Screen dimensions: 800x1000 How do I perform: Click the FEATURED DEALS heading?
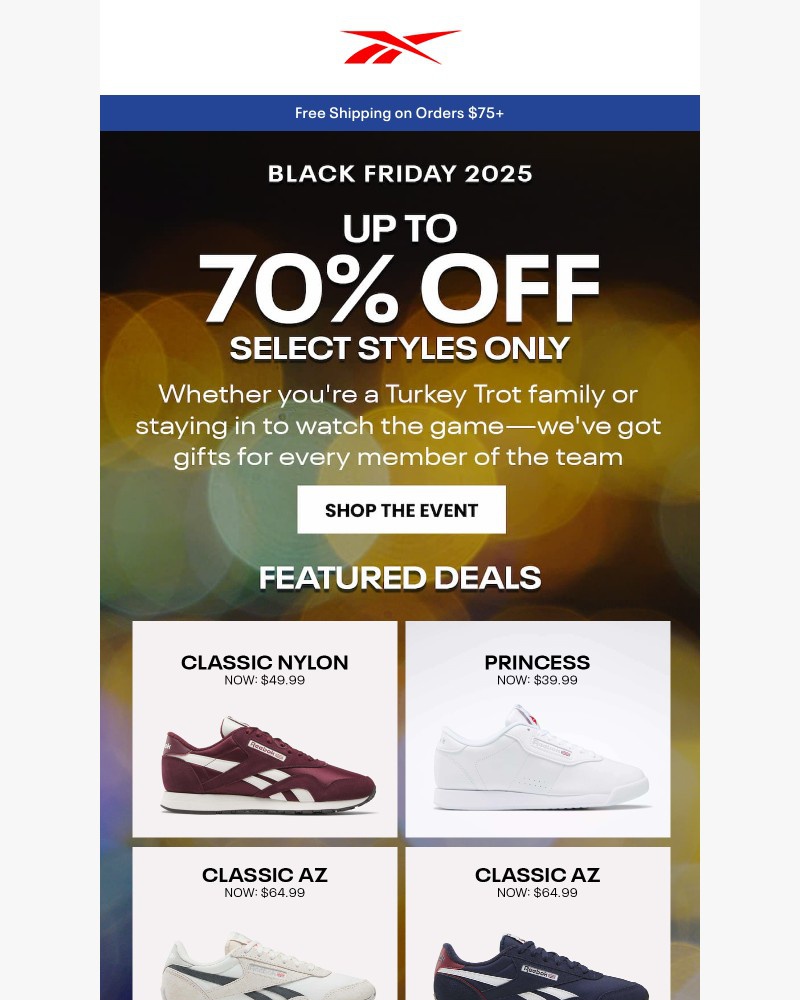(400, 578)
